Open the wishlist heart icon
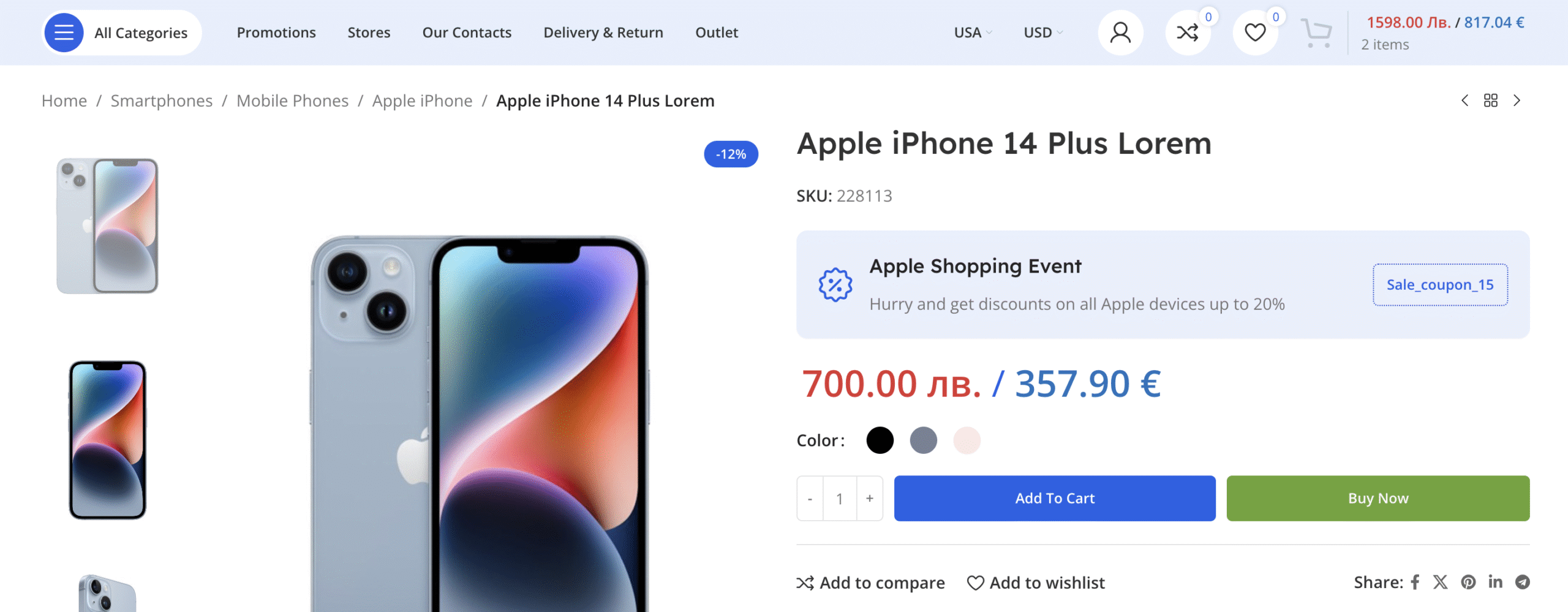Viewport: 1568px width, 612px height. (x=1255, y=32)
